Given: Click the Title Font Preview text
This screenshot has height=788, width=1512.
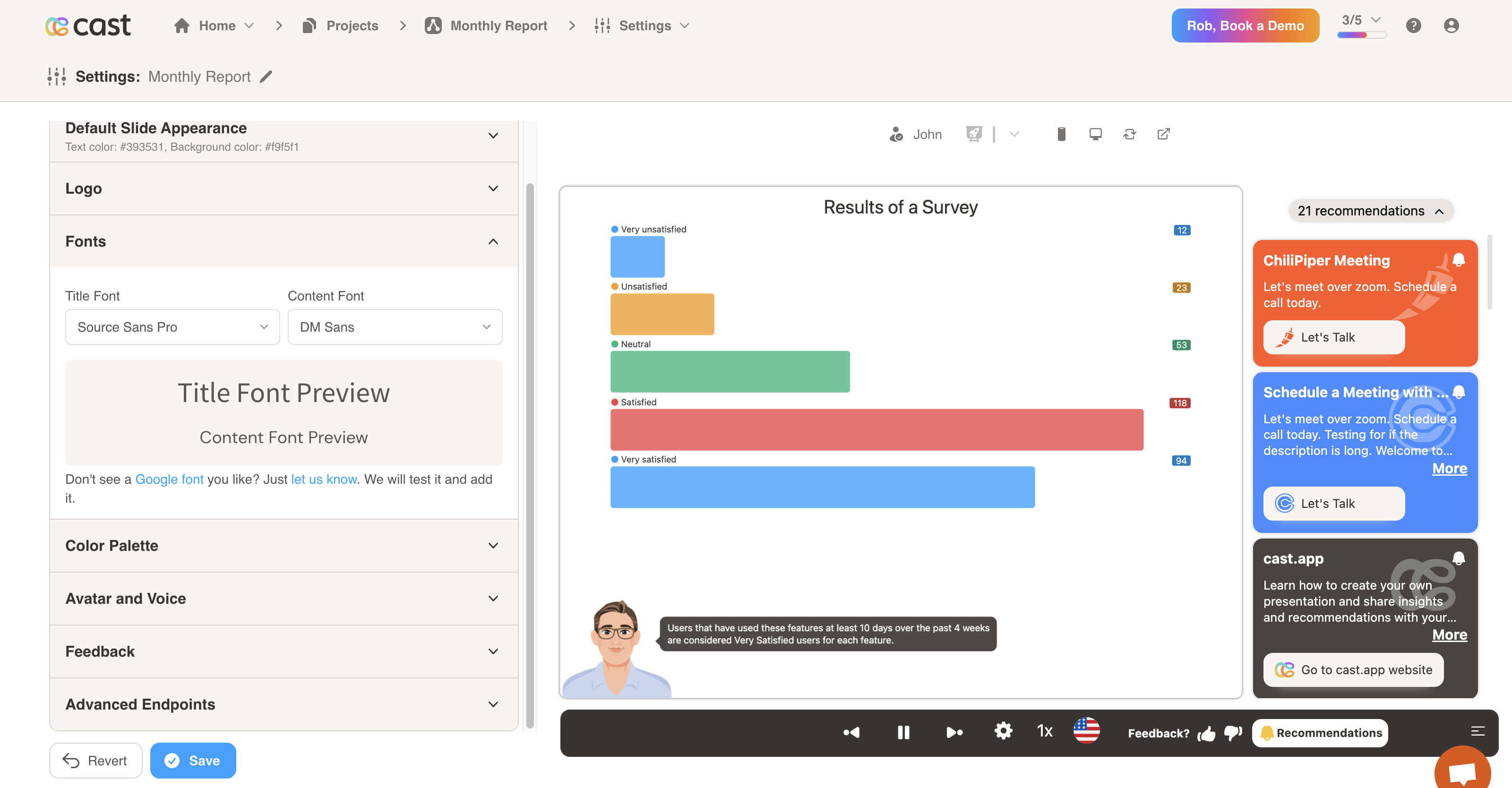Looking at the screenshot, I should coord(284,393).
